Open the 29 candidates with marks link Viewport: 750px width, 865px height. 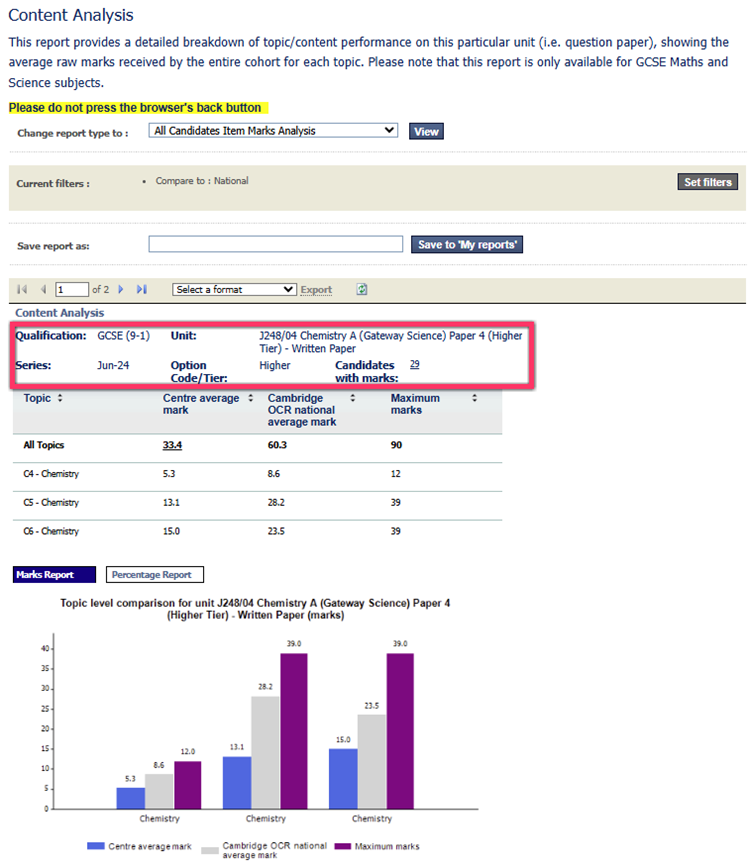click(x=414, y=365)
